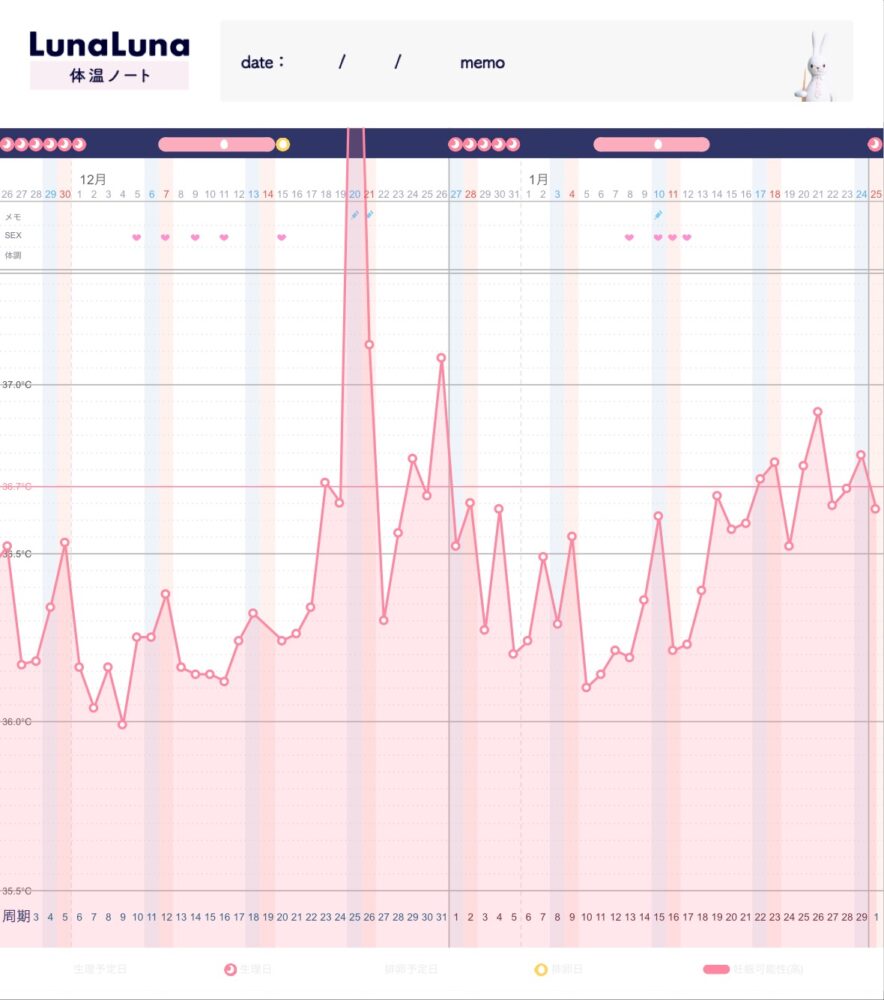Select the 1月 month label
The width and height of the screenshot is (884, 1000).
point(538,179)
